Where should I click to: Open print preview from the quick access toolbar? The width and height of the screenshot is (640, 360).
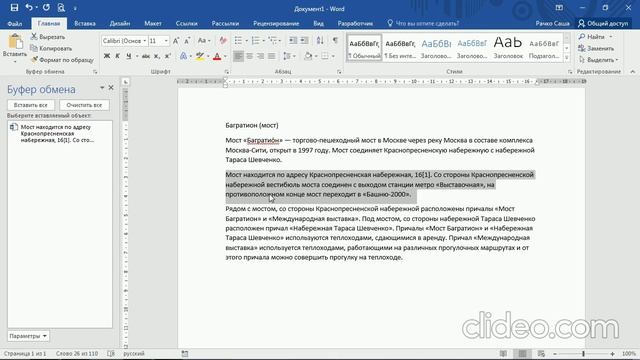pyautogui.click(x=61, y=8)
